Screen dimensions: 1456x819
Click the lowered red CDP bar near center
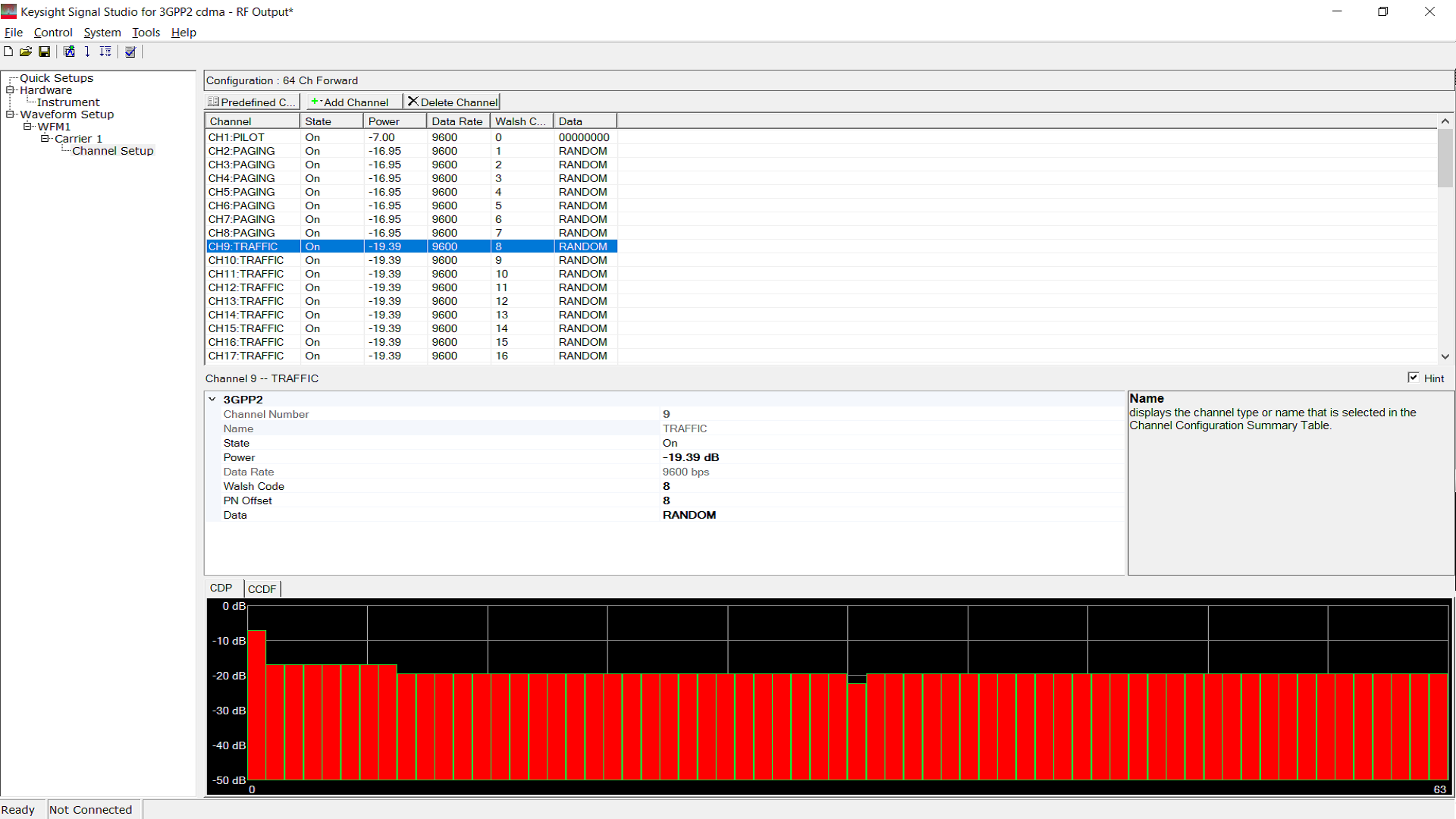click(x=857, y=728)
